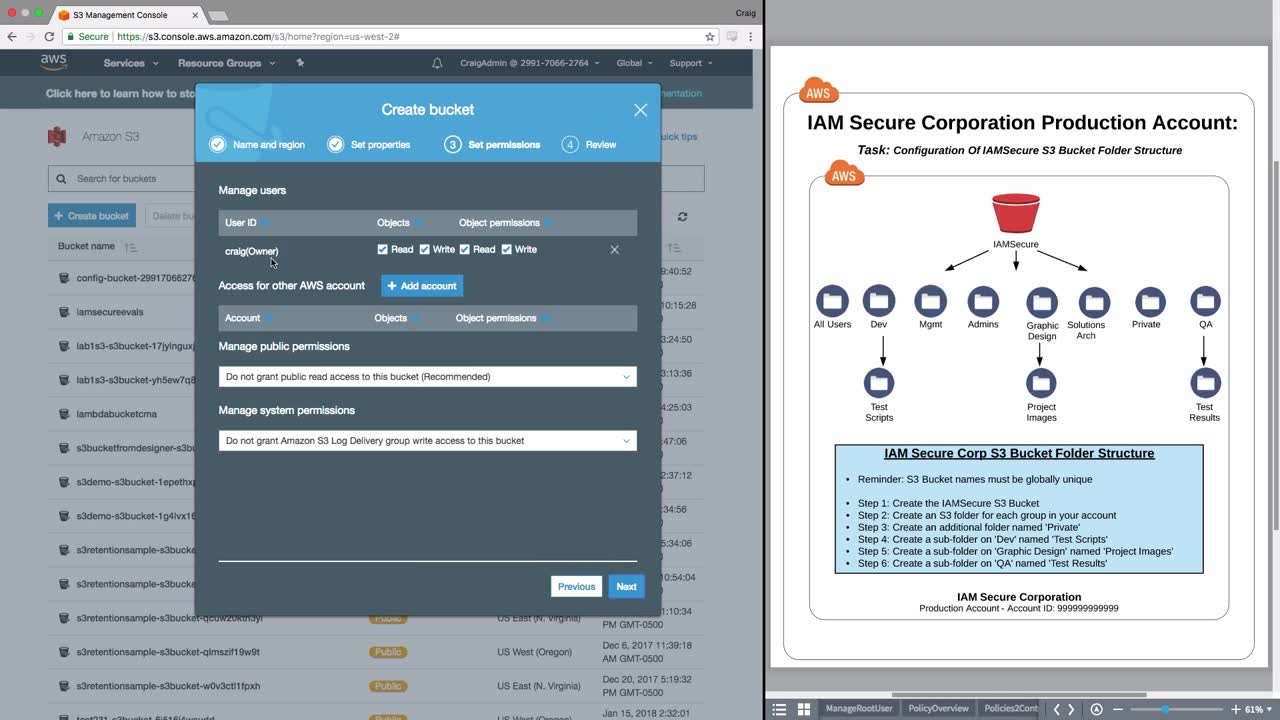Show grid view in the diagram app
This screenshot has width=1280, height=720.
click(x=803, y=709)
